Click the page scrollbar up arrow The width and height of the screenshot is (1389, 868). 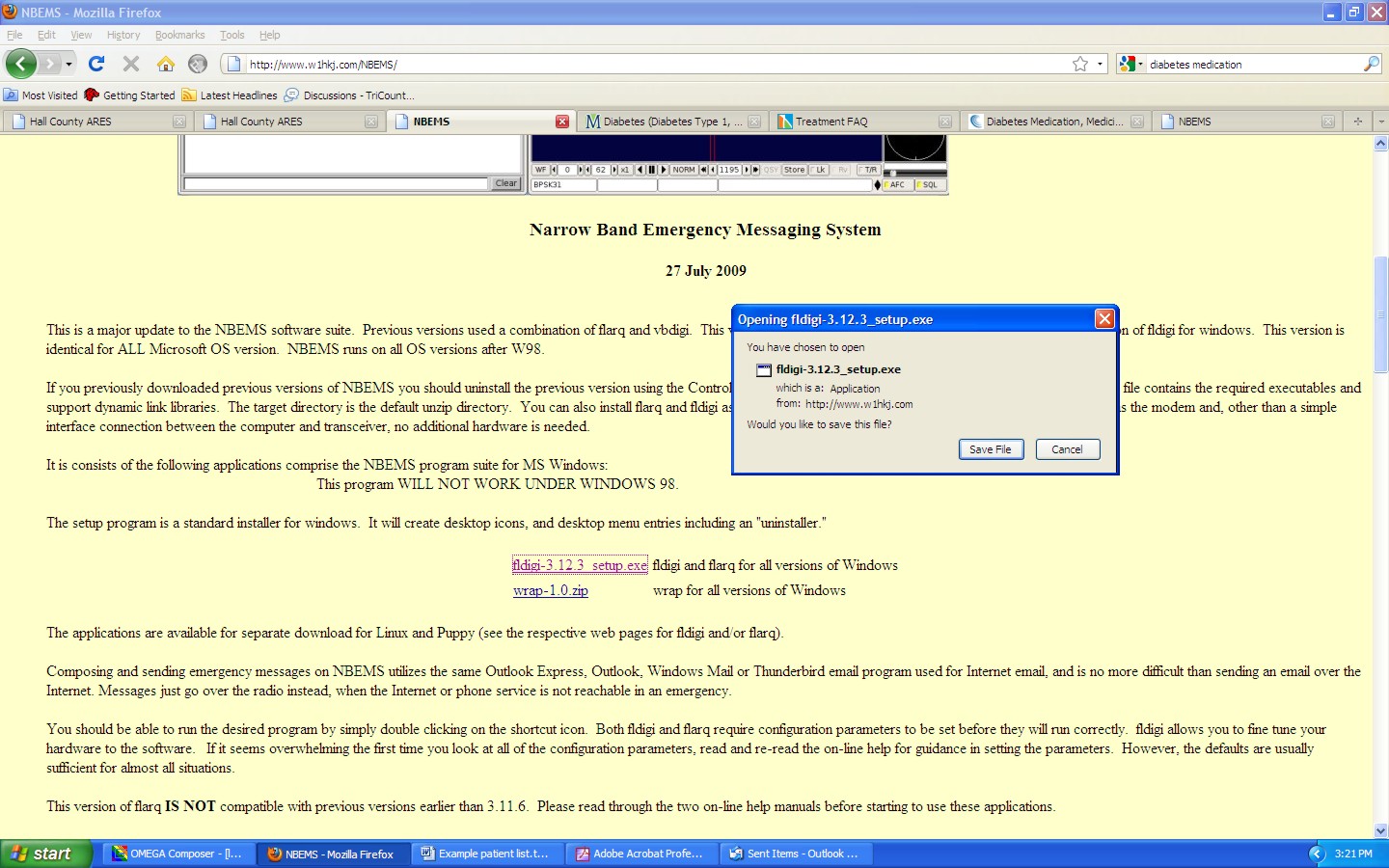[1380, 144]
